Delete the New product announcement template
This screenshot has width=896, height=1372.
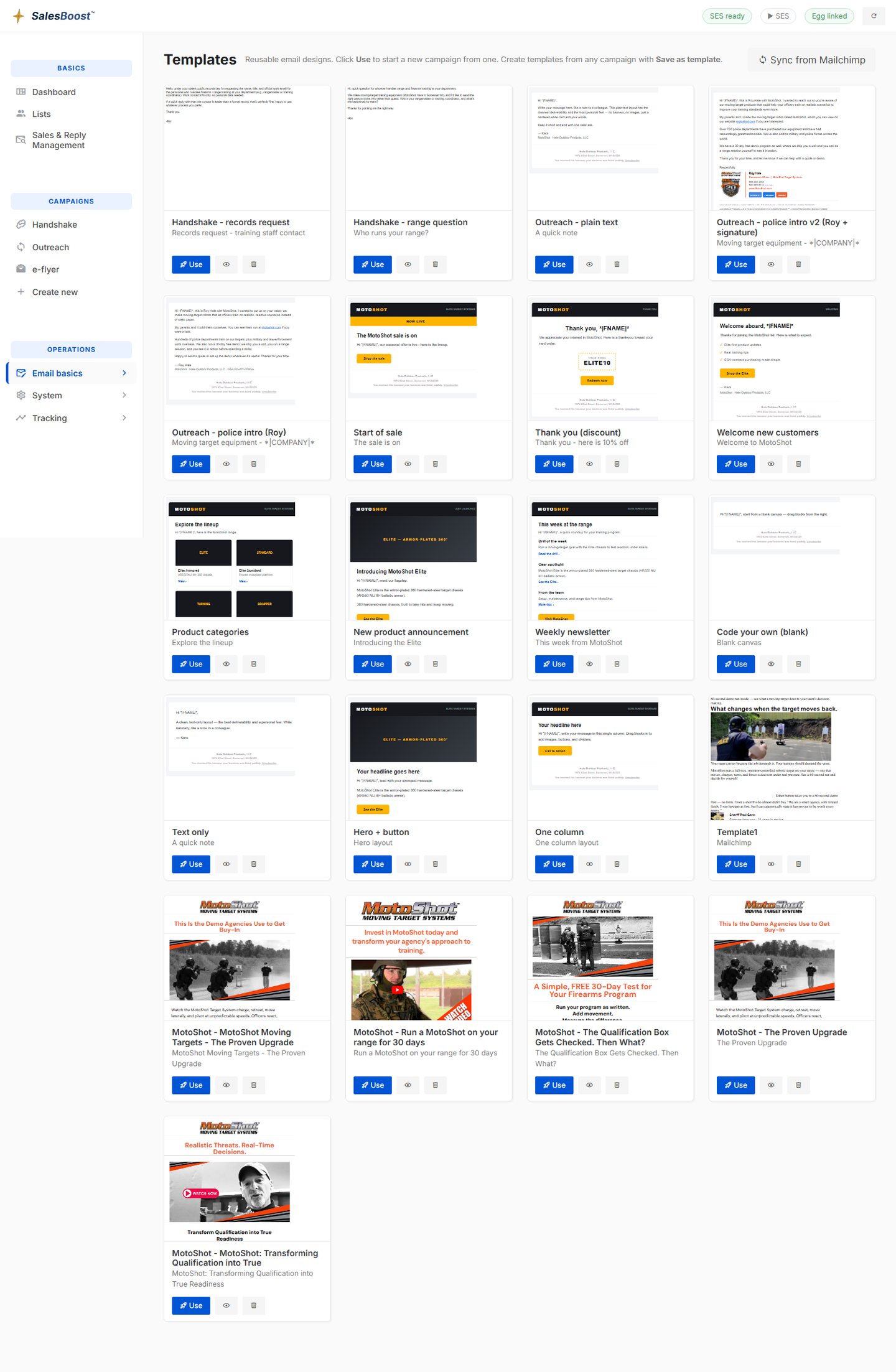tap(436, 665)
